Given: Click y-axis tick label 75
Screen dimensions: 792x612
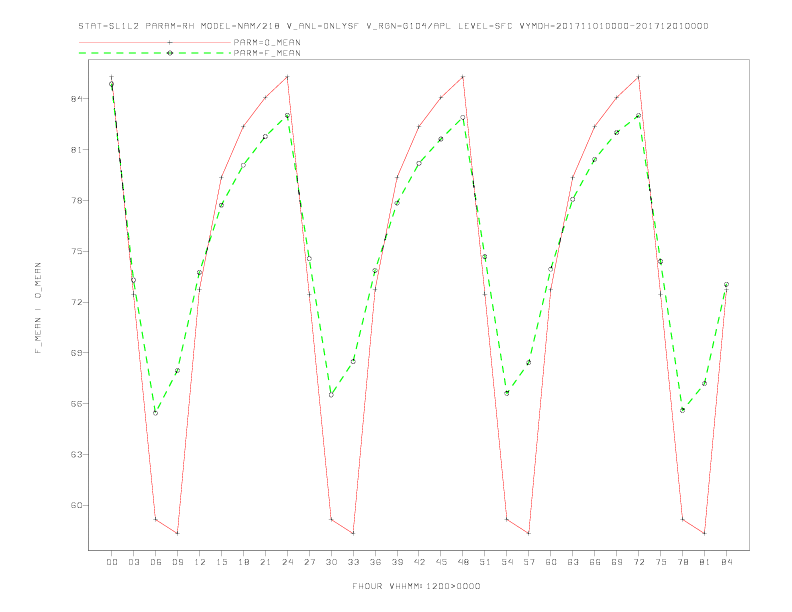Looking at the screenshot, I should point(76,251).
